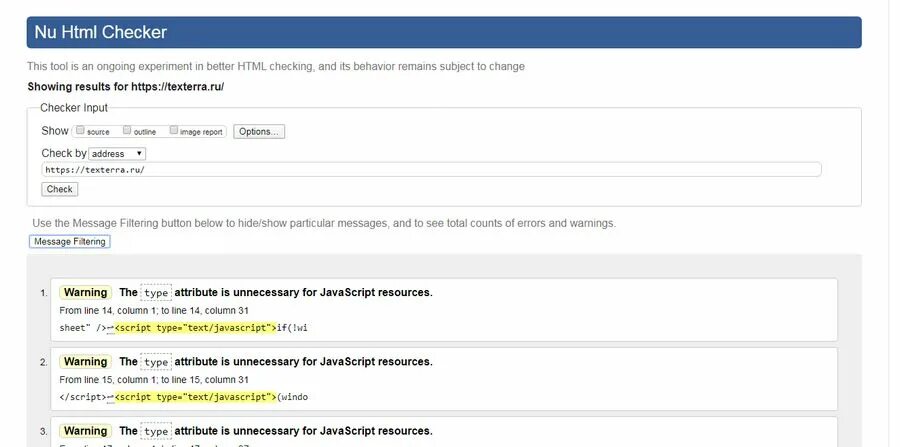This screenshot has width=900, height=447.
Task: Select the 'ongoing experiment' description text
Action: [x=276, y=67]
